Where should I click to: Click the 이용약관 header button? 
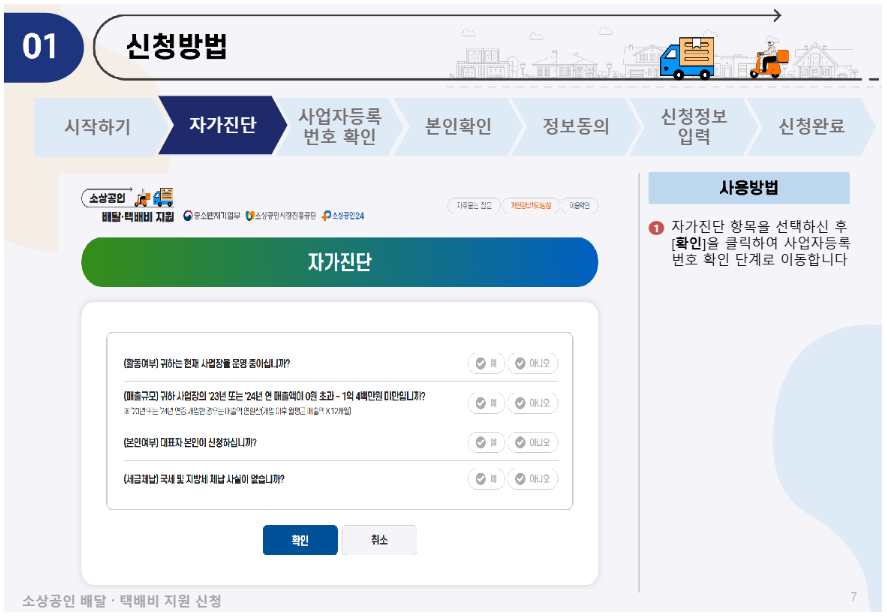coord(579,205)
